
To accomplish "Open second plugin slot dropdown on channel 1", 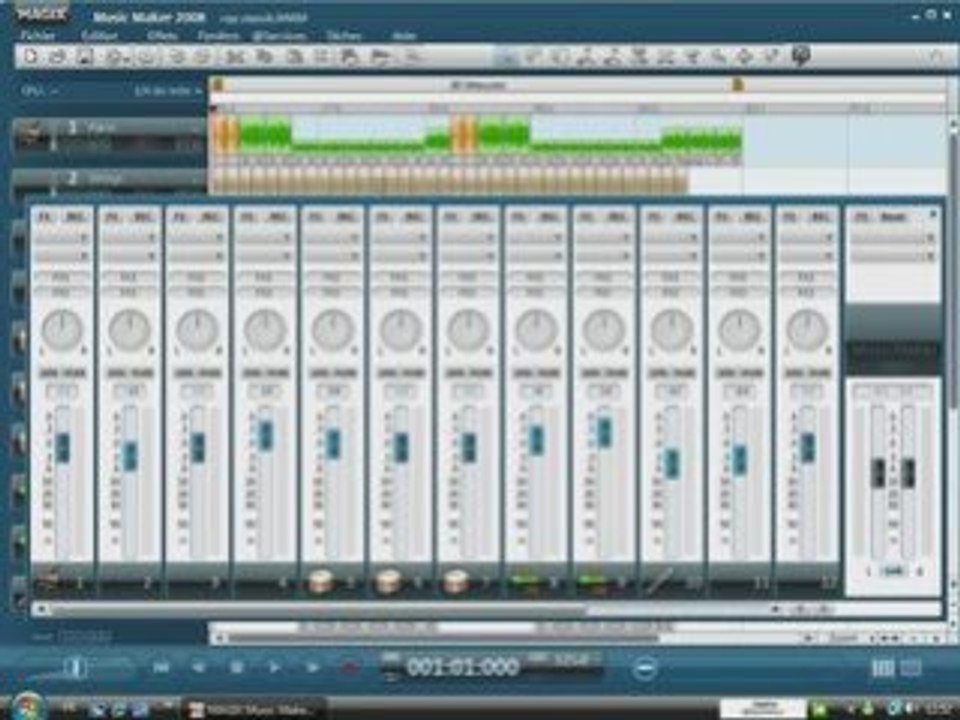I will [62, 256].
